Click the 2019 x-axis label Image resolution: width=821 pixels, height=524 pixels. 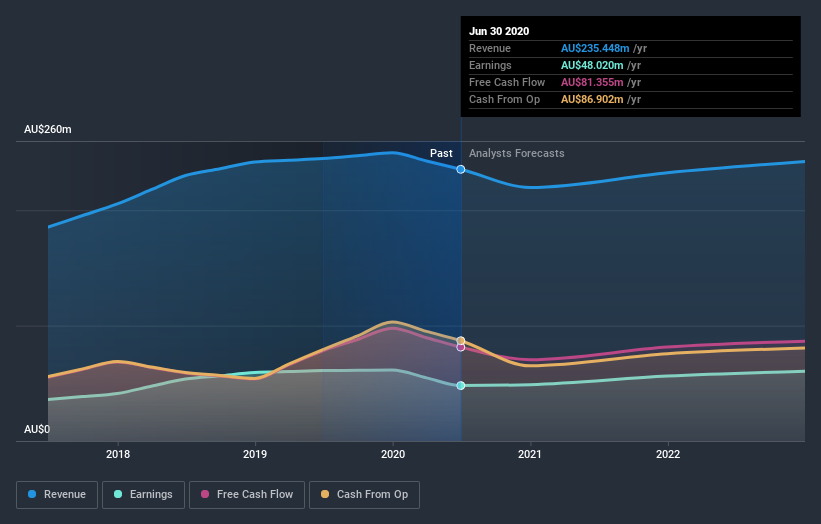(255, 454)
